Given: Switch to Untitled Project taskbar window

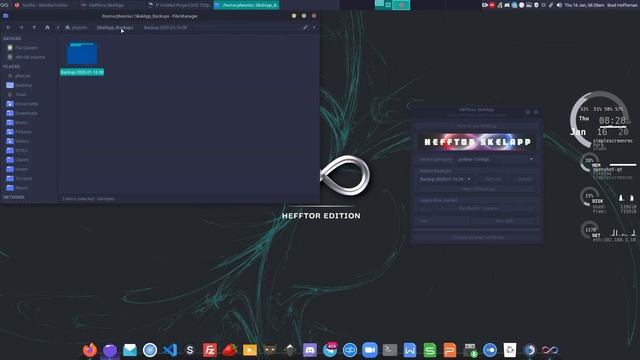Looking at the screenshot, I should click(x=180, y=5).
